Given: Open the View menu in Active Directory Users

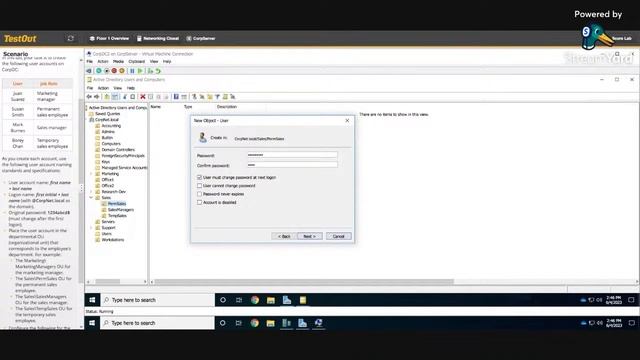Looking at the screenshot, I should (x=118, y=88).
